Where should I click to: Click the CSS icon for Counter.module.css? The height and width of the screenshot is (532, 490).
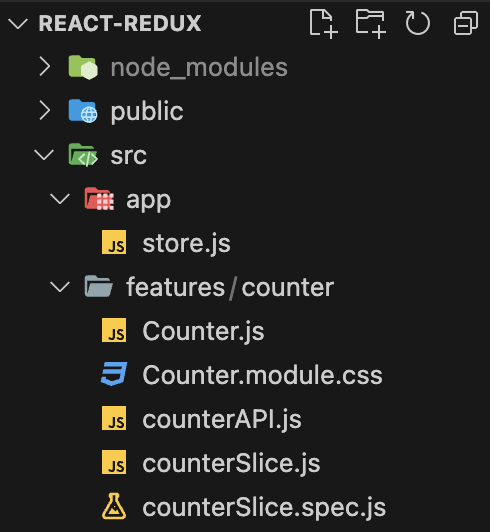[114, 374]
